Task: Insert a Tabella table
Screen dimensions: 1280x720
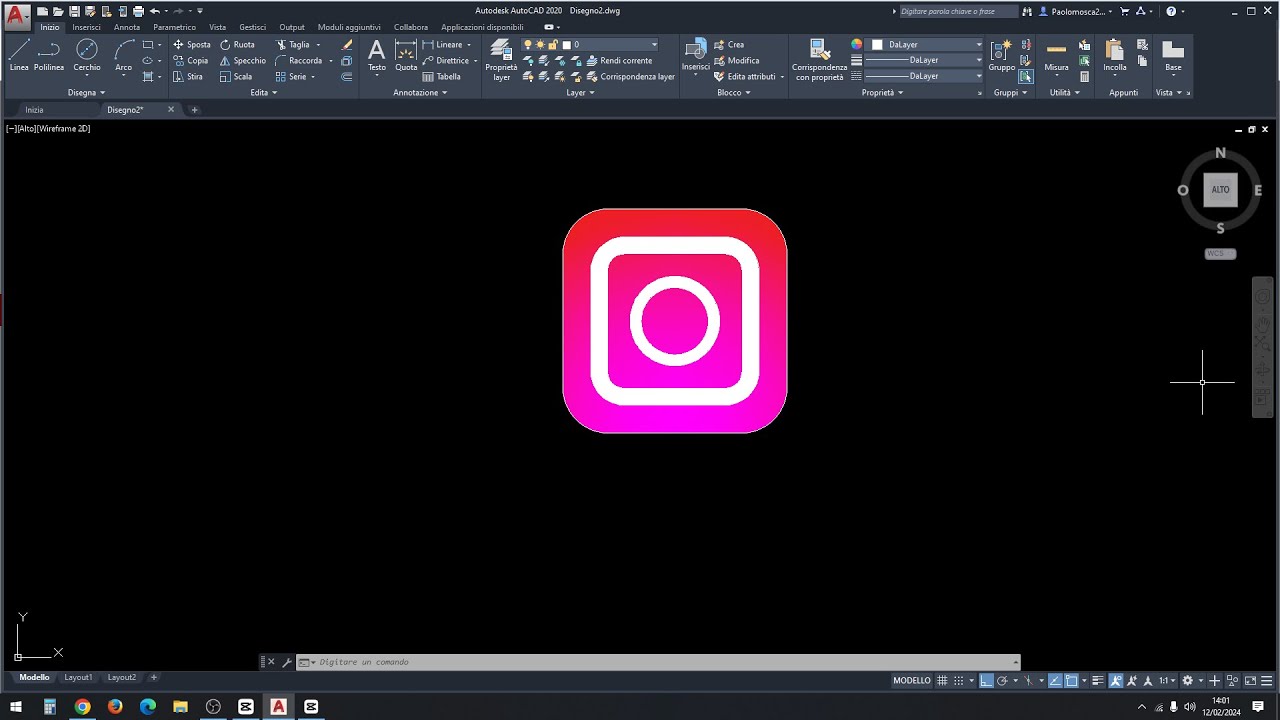Action: [442, 77]
